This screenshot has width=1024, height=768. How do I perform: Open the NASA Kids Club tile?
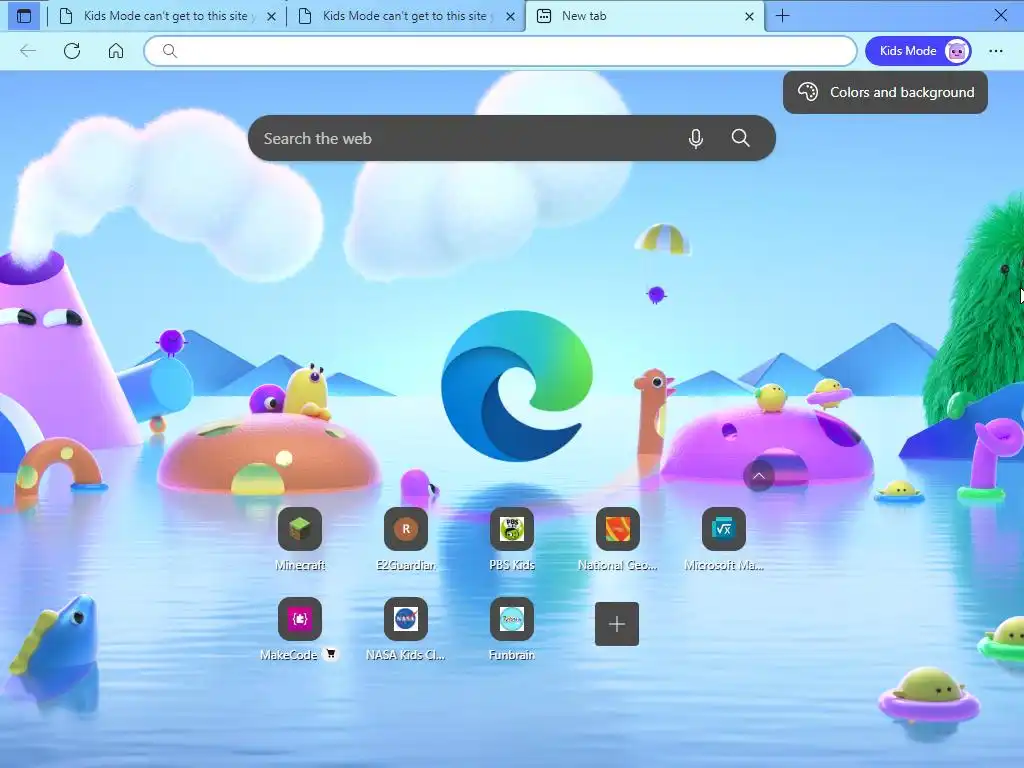click(x=406, y=618)
